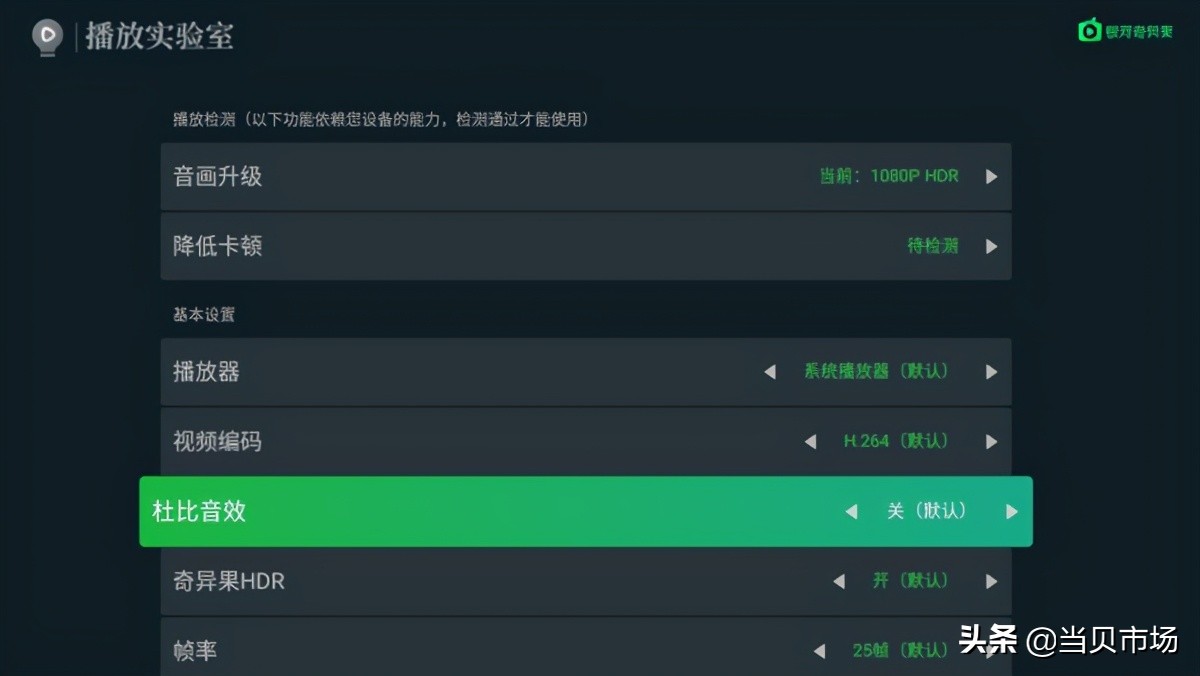Click the 待检测 status text

click(932, 246)
